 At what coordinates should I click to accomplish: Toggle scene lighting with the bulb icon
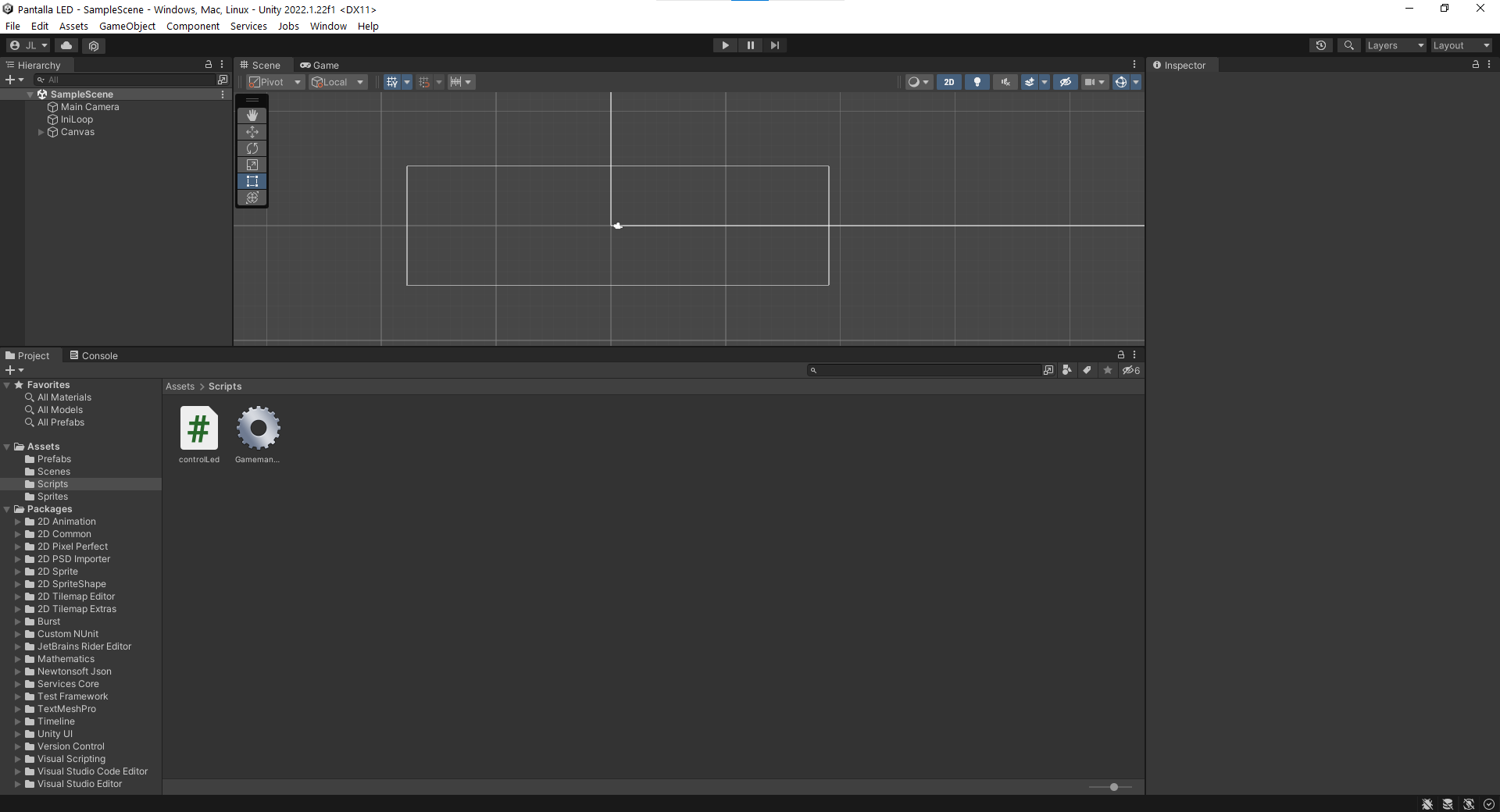pos(977,82)
